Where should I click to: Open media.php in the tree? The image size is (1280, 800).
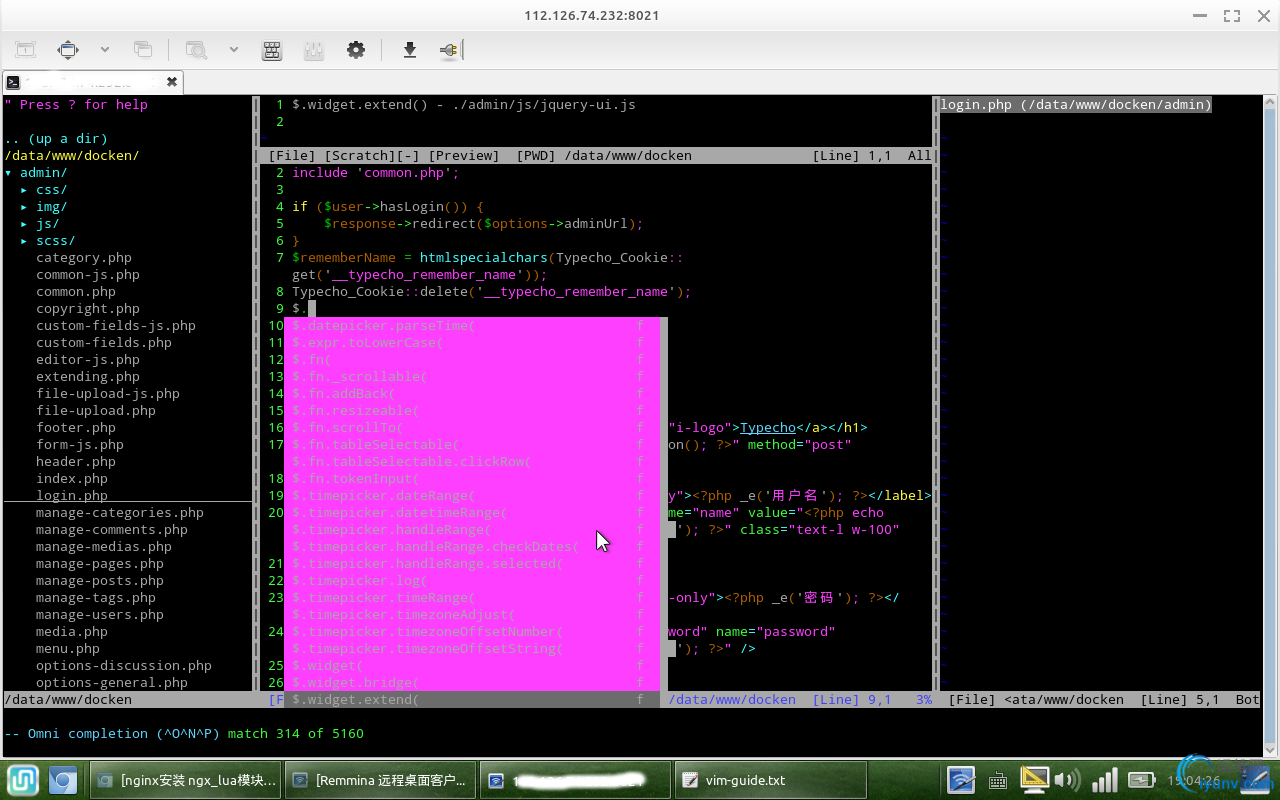(x=72, y=632)
